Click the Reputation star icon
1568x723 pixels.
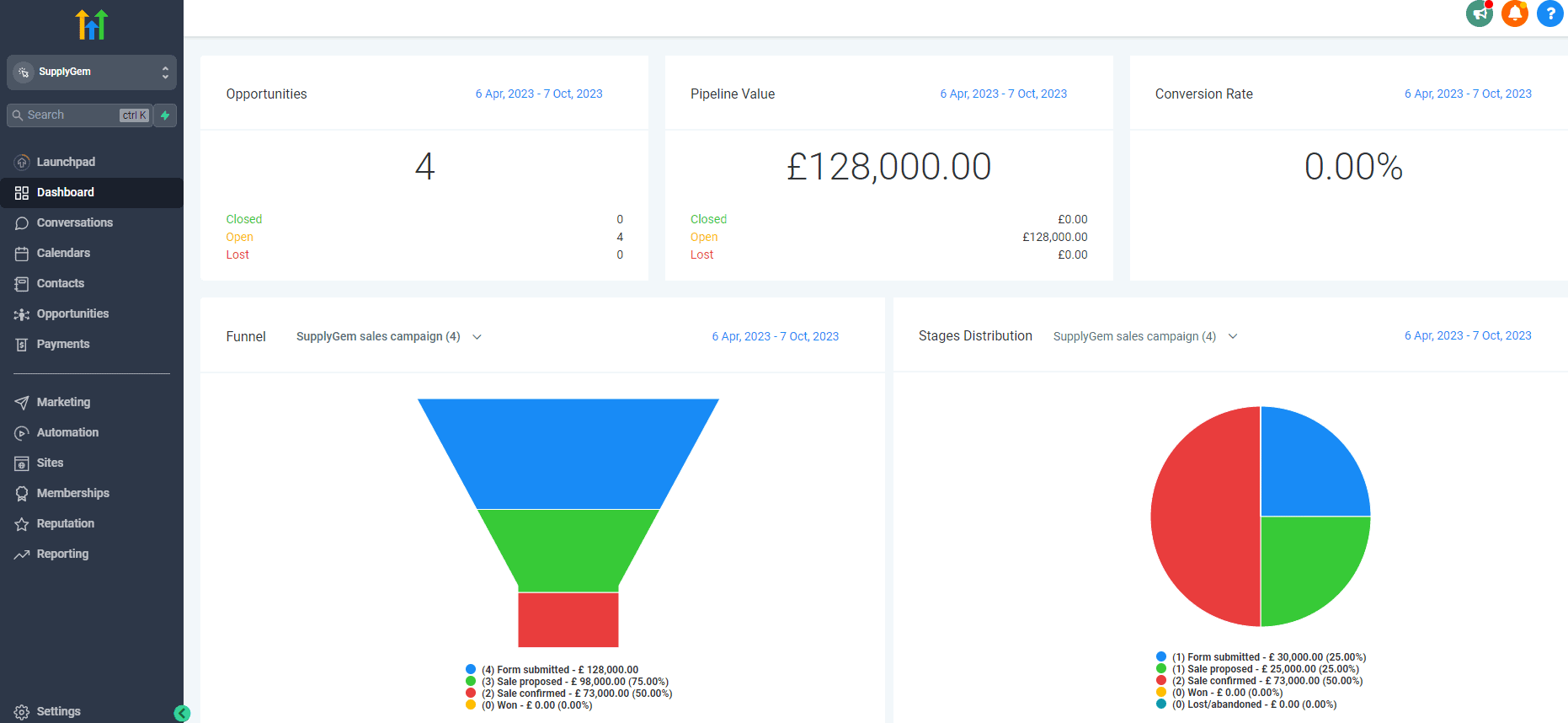pyautogui.click(x=22, y=524)
